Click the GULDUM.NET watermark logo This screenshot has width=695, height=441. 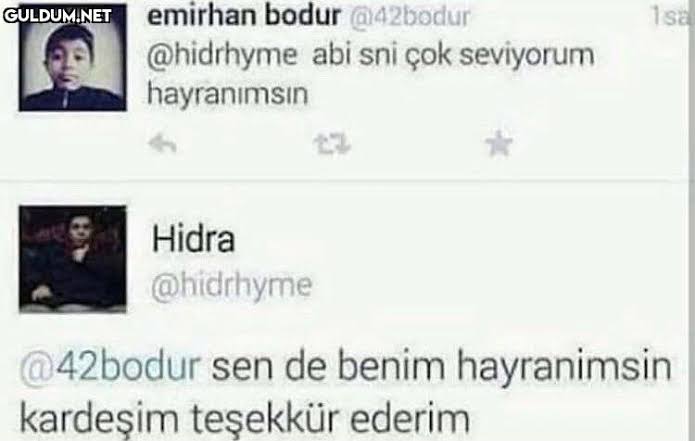point(58,16)
